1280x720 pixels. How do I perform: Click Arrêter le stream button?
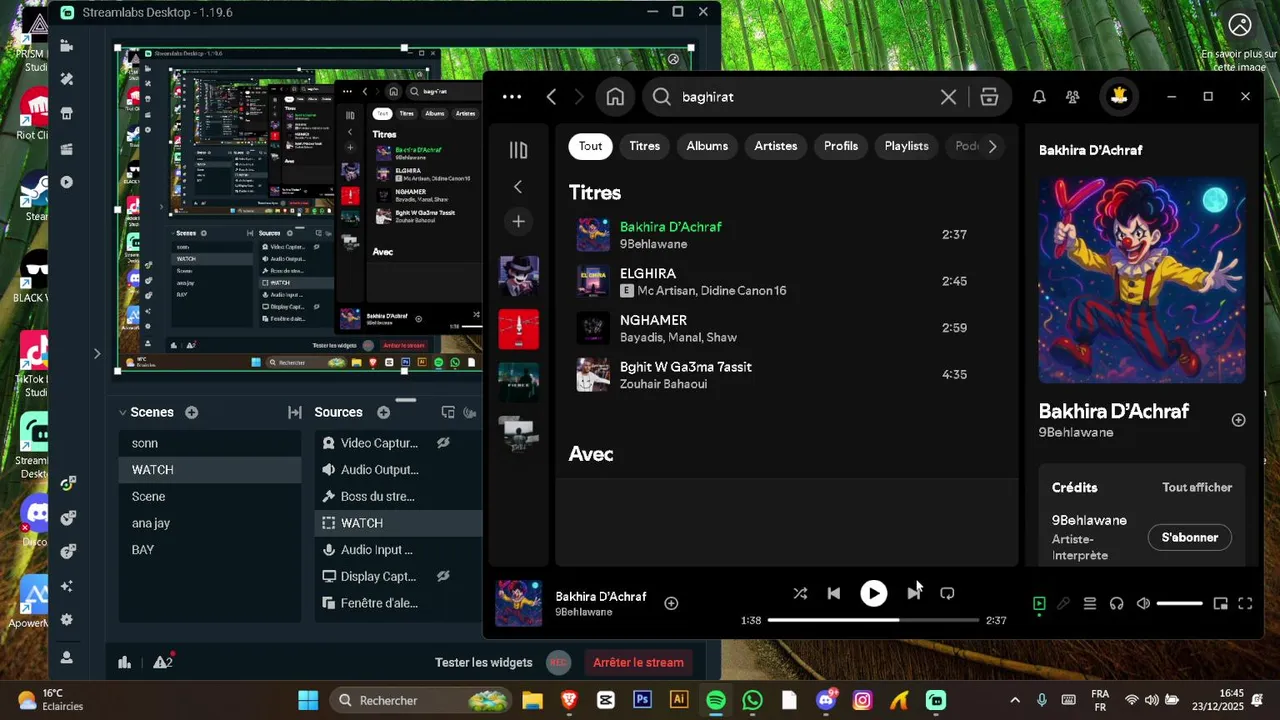(638, 662)
